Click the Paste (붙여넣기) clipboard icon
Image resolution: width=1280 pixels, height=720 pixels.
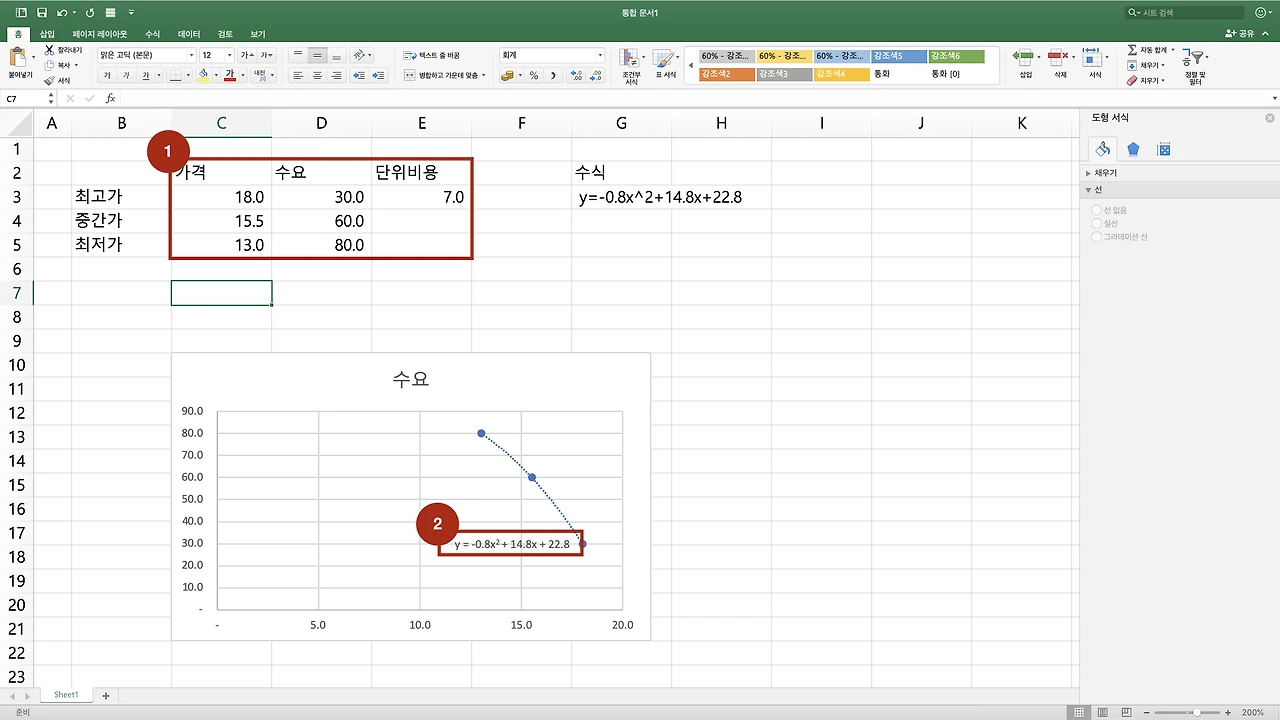(x=20, y=58)
